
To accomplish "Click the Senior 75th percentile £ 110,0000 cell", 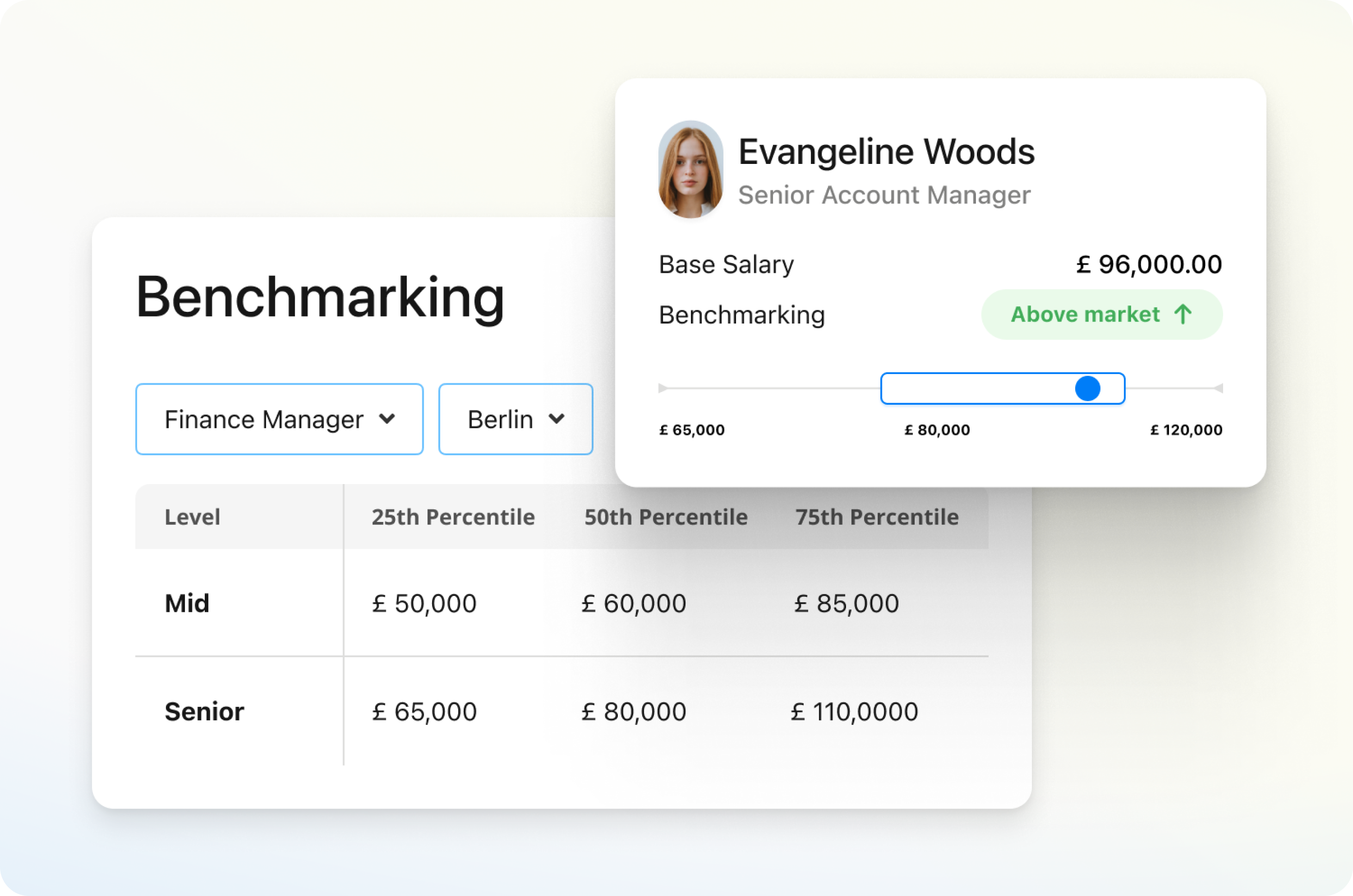I will (x=854, y=712).
